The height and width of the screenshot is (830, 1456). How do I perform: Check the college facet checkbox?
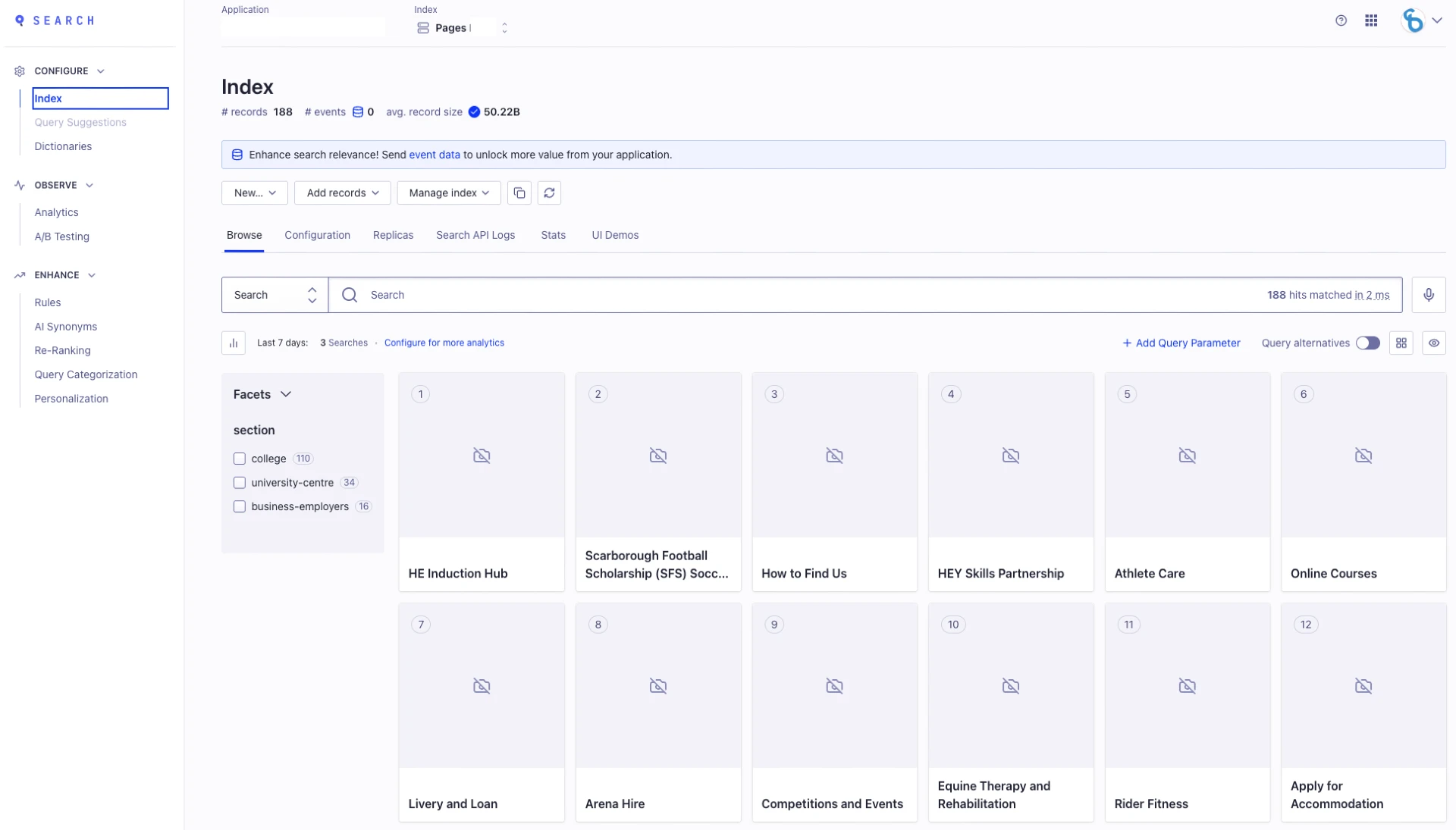(240, 459)
